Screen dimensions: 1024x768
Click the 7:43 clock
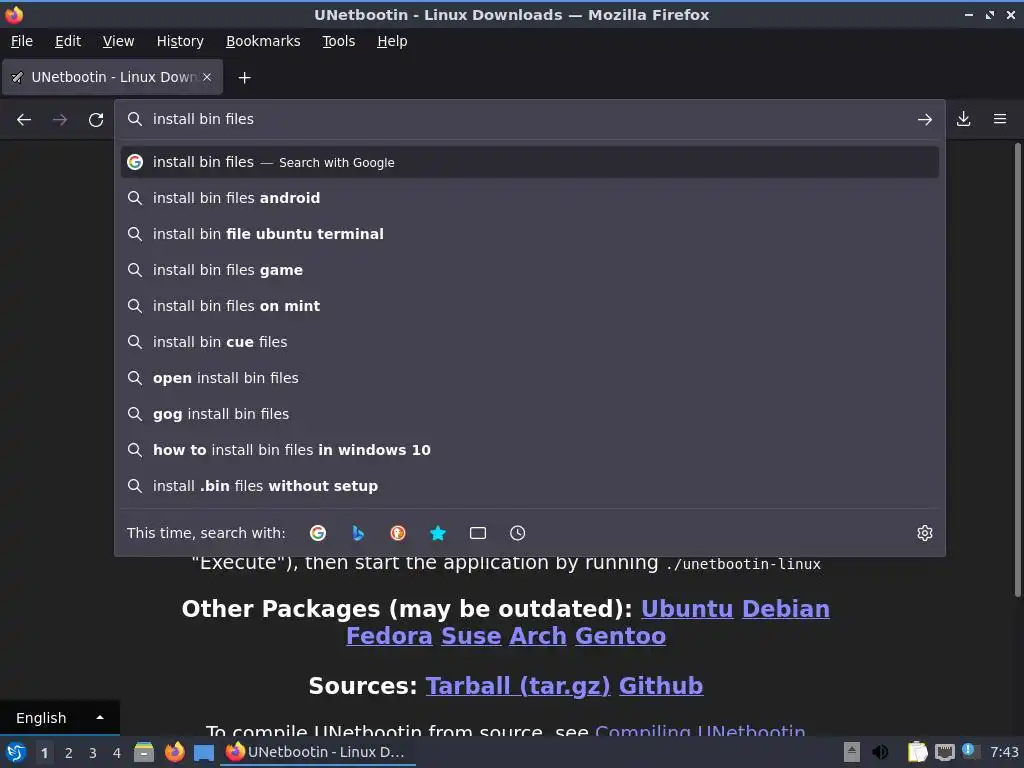1004,752
